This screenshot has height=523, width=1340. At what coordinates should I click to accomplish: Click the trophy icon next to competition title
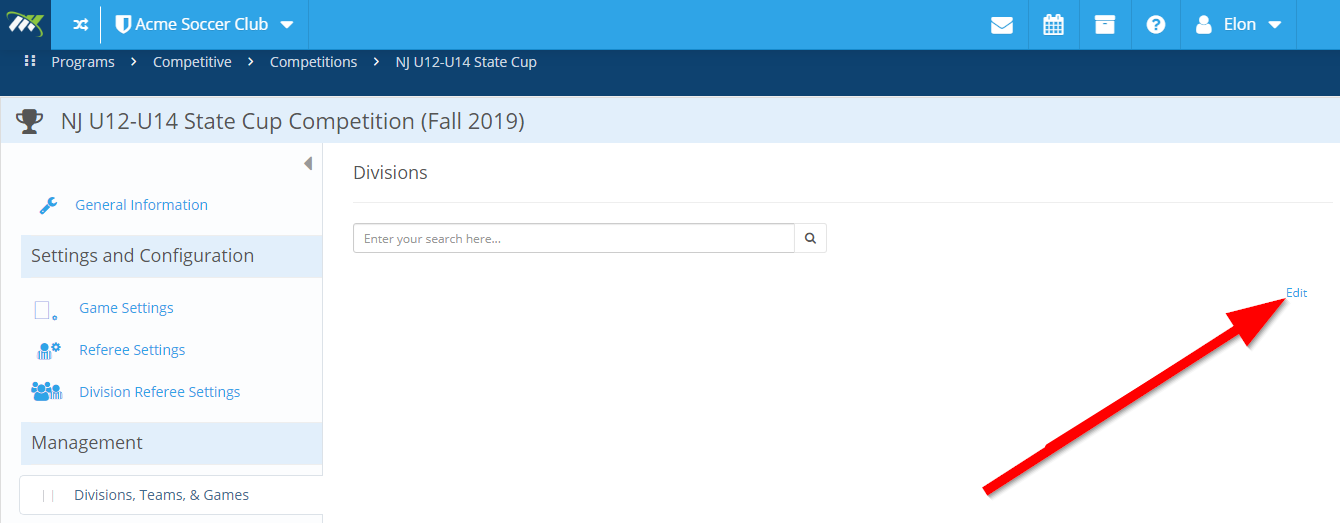coord(30,121)
